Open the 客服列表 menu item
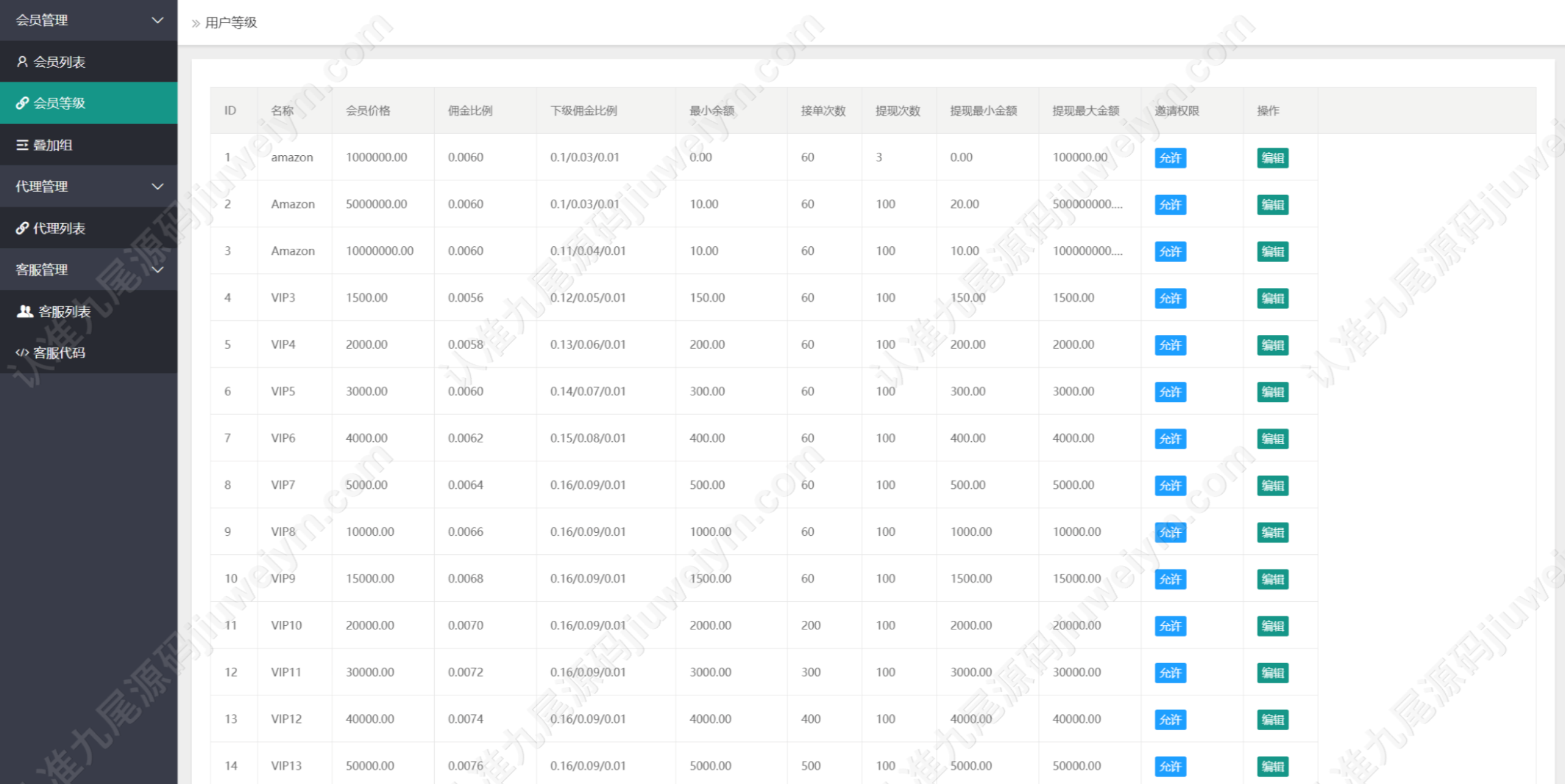This screenshot has height=784, width=1565. point(89,311)
